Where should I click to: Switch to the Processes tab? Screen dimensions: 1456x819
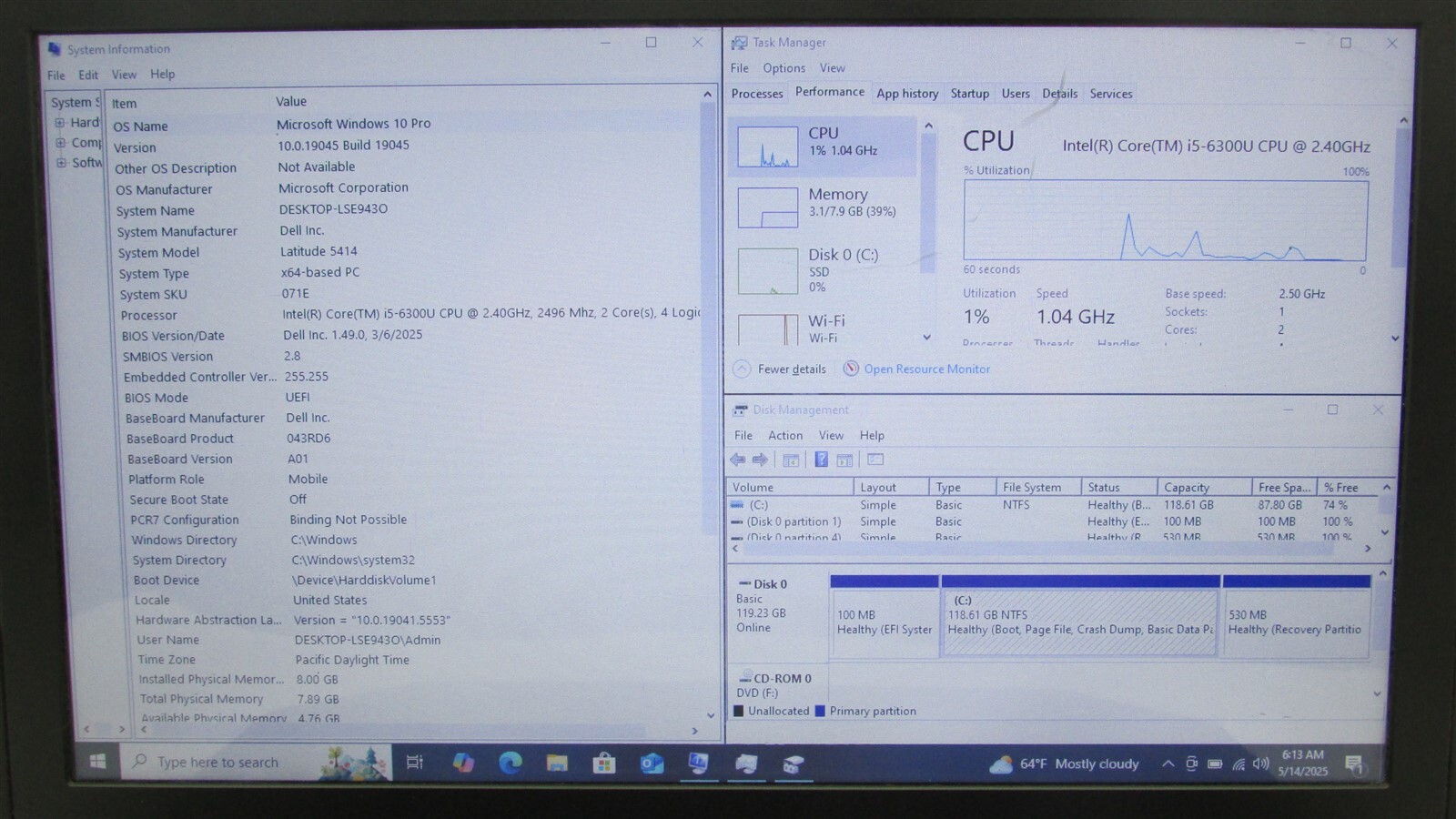click(x=757, y=94)
